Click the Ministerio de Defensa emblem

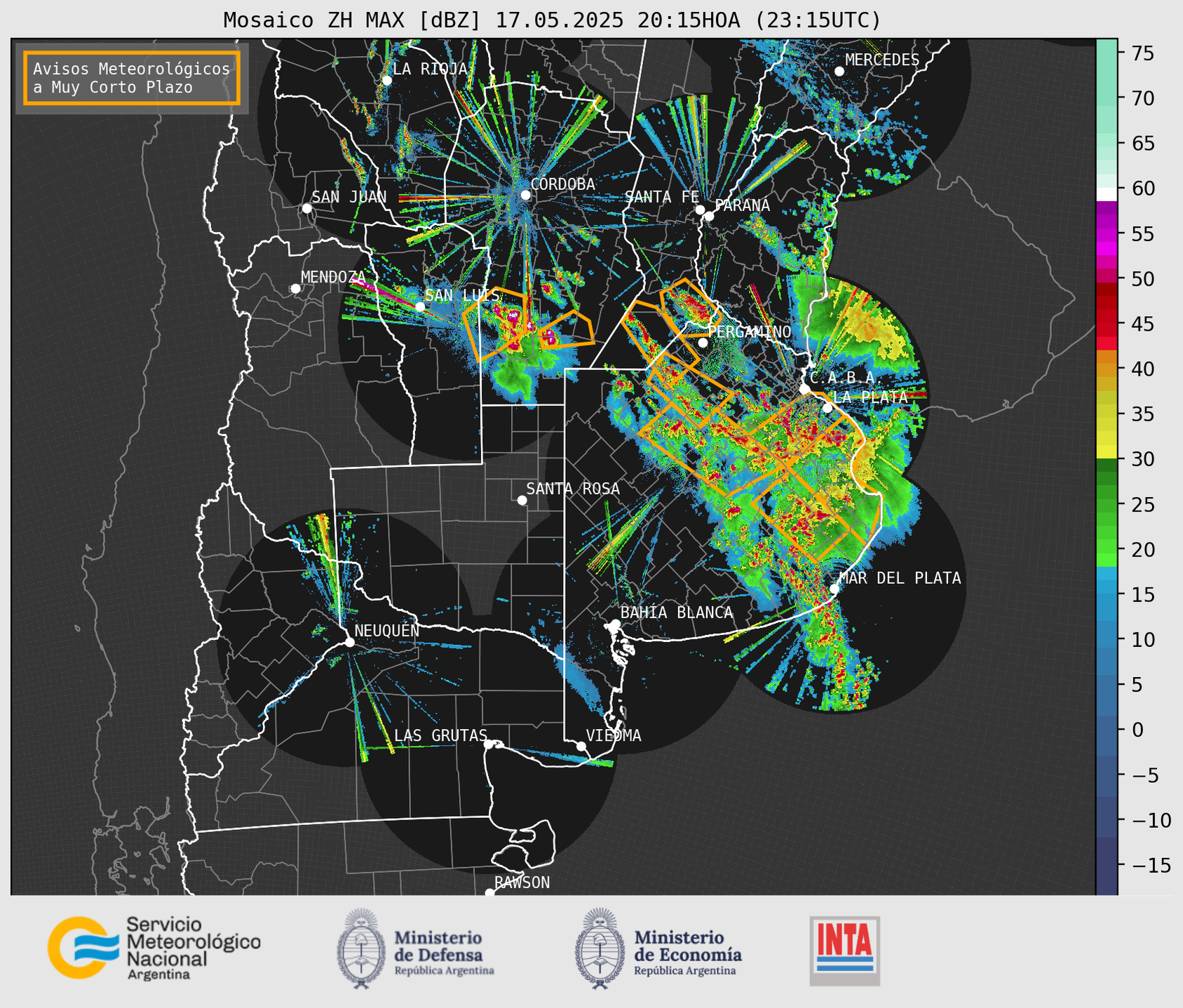[362, 948]
